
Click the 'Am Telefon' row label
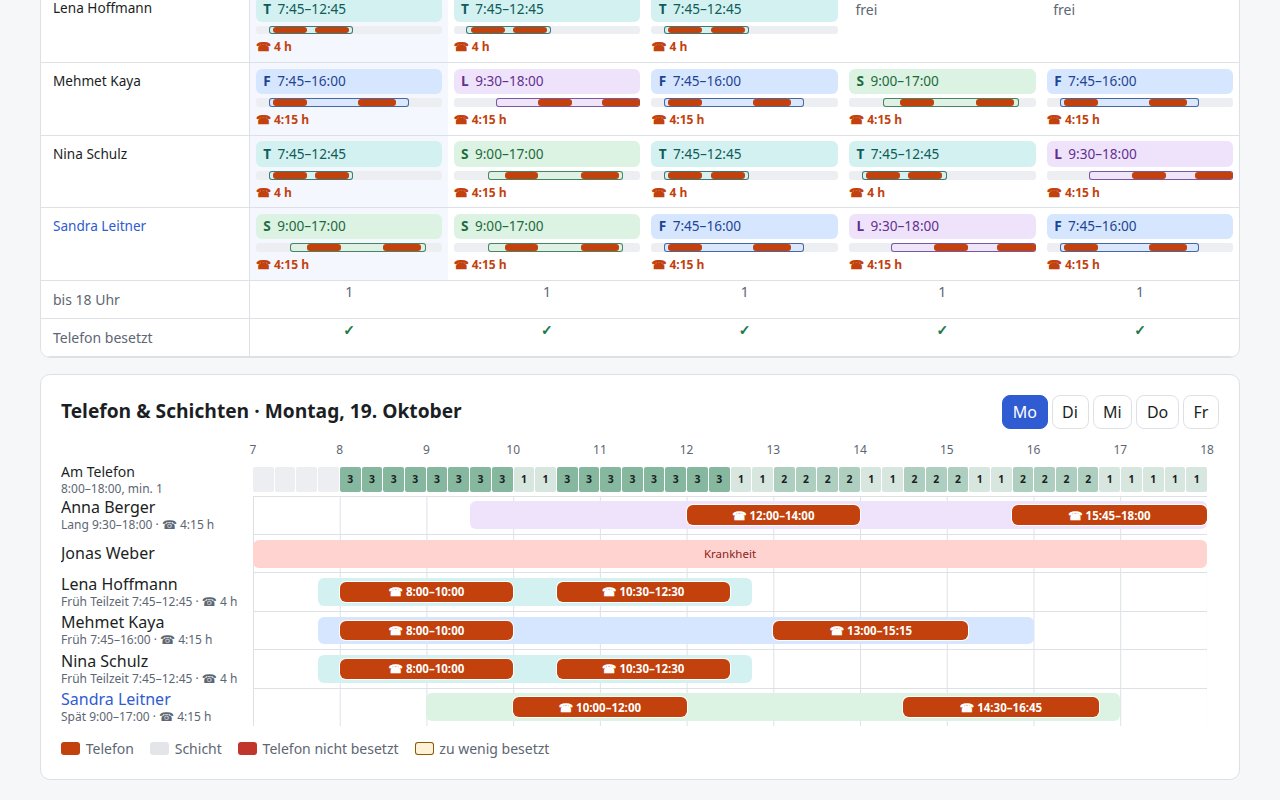(98, 472)
